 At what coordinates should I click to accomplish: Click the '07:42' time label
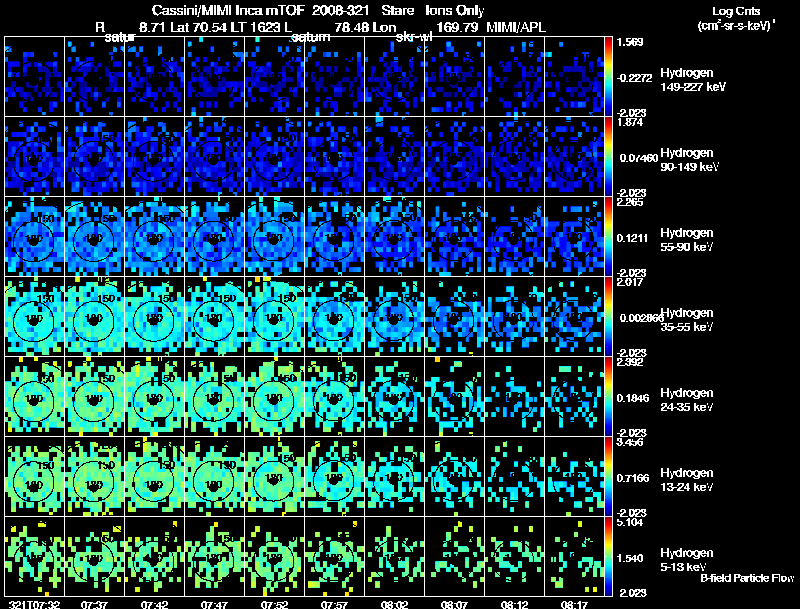(x=155, y=604)
